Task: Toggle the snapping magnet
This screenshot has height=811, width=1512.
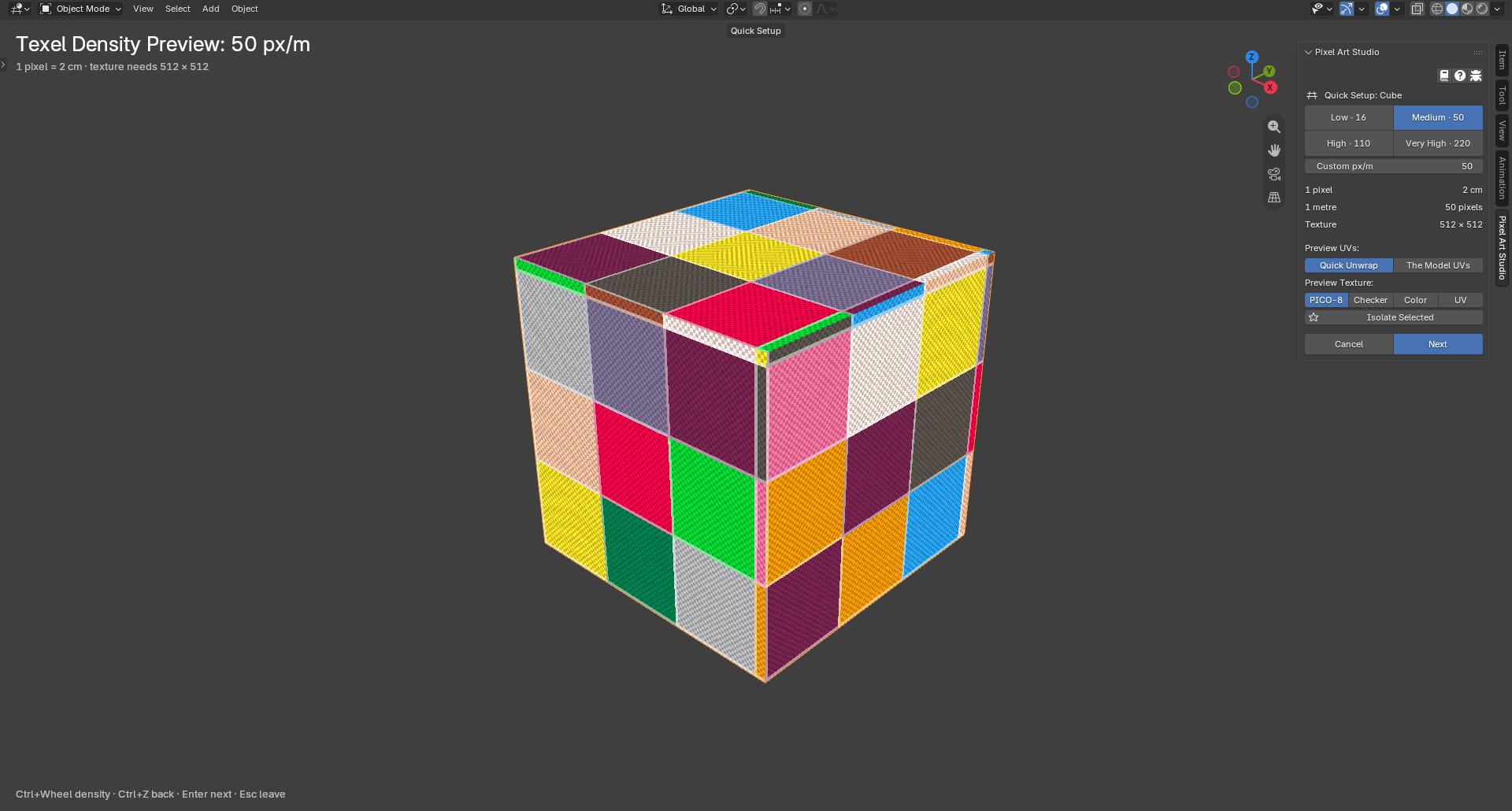Action: (760, 9)
